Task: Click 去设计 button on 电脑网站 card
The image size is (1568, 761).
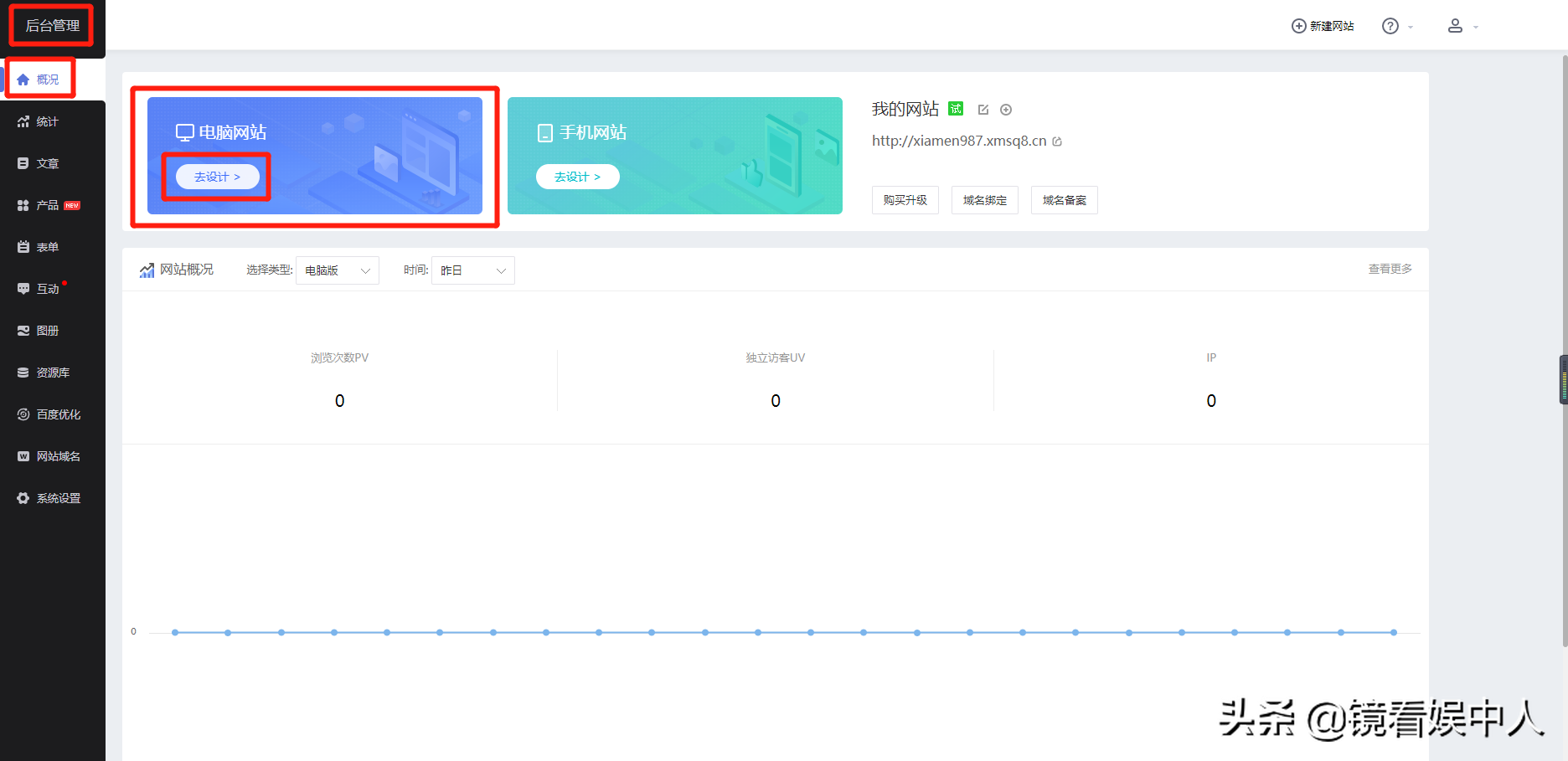Action: pyautogui.click(x=218, y=177)
